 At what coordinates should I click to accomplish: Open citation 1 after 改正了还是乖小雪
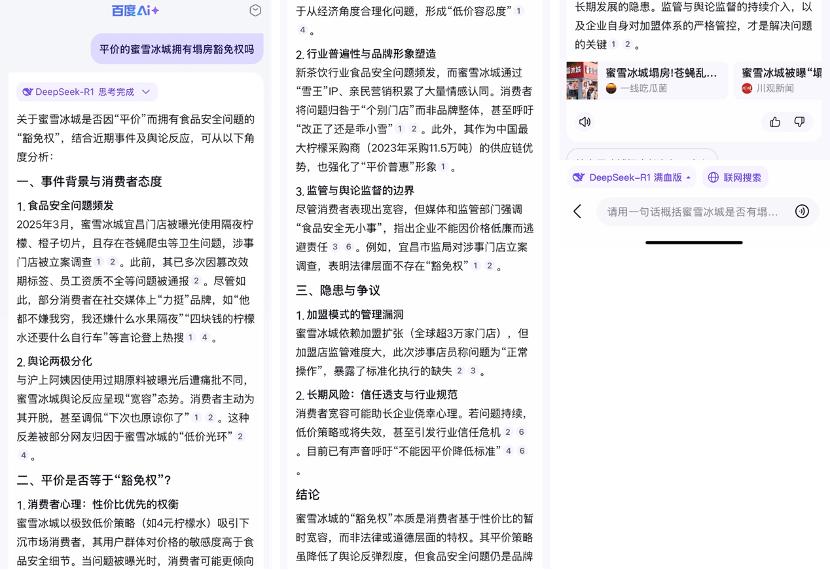coord(400,129)
